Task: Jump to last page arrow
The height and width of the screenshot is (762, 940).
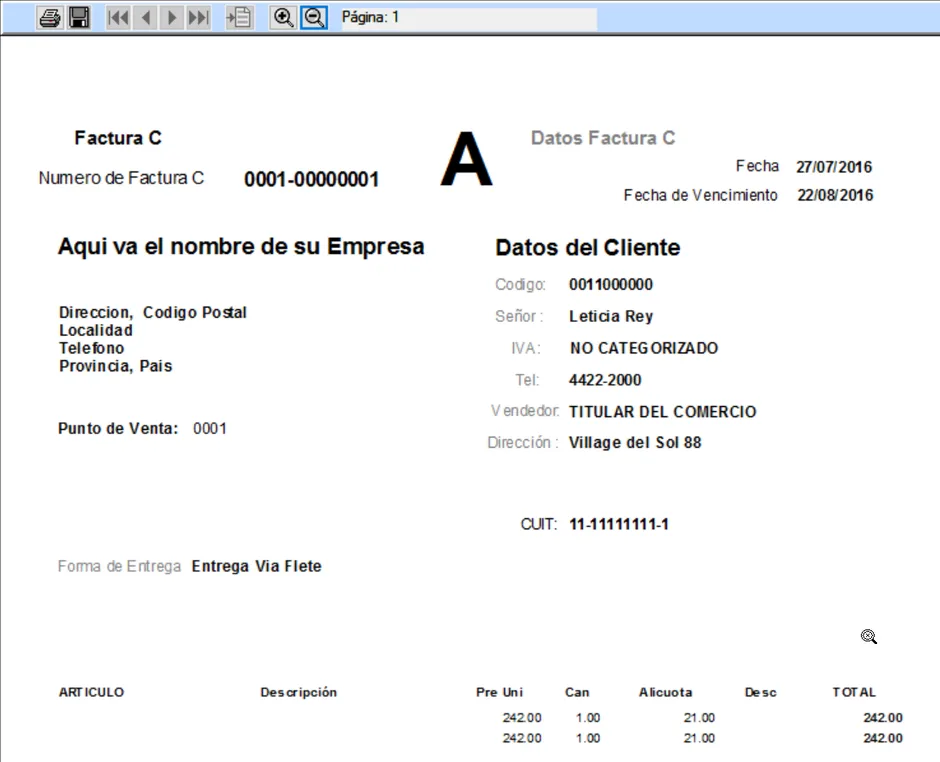Action: (198, 17)
